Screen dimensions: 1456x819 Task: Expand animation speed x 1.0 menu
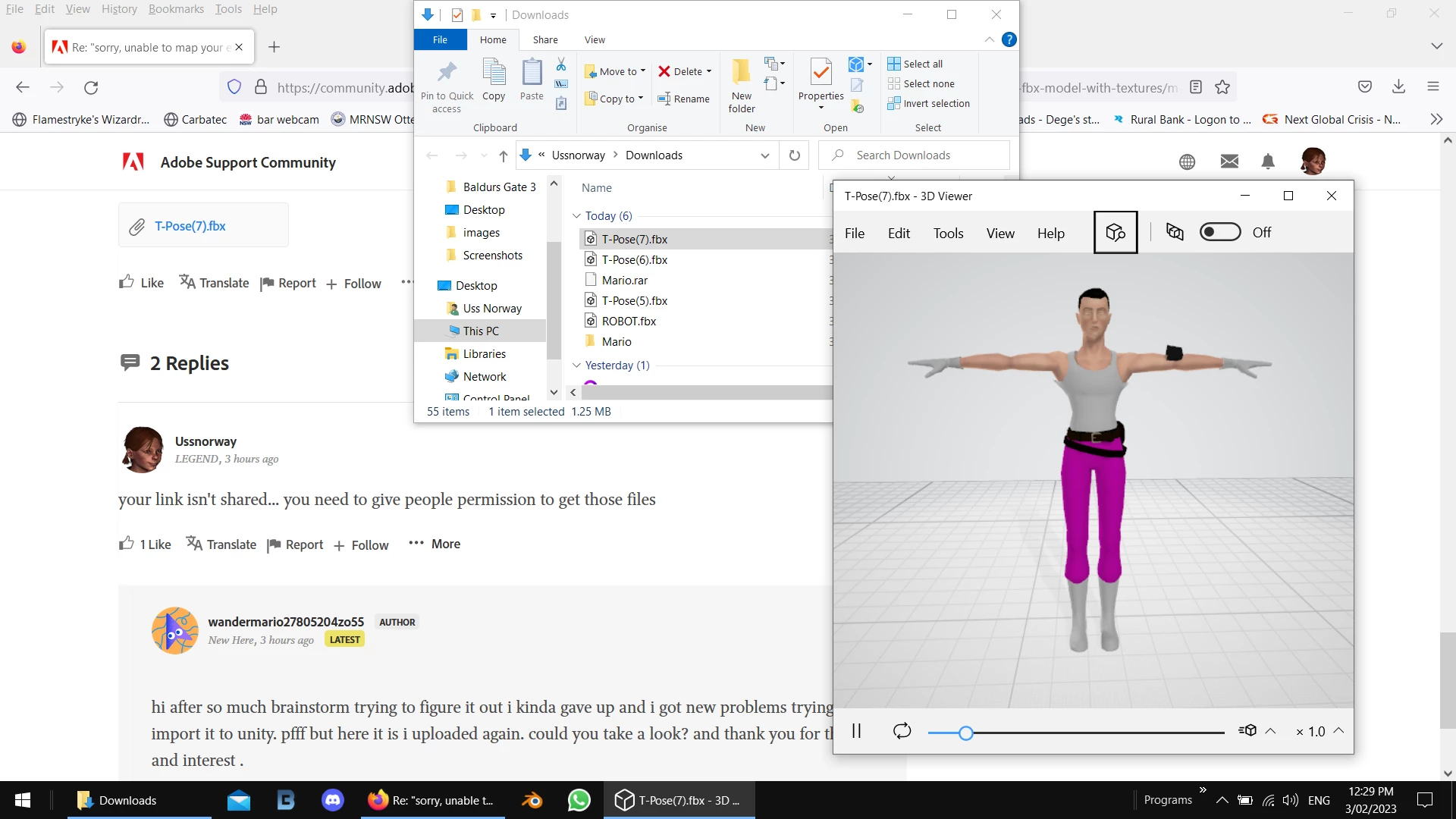1339,731
